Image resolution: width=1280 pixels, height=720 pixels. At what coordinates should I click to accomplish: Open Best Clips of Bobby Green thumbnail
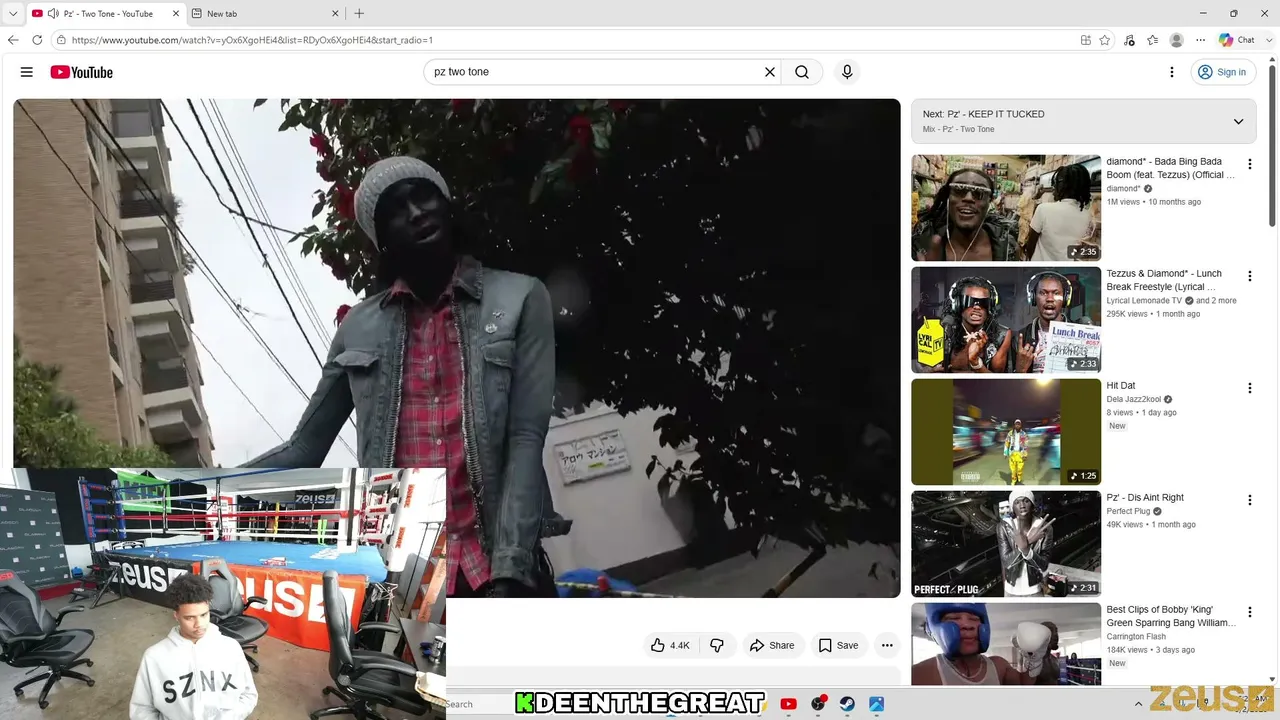pos(1006,644)
